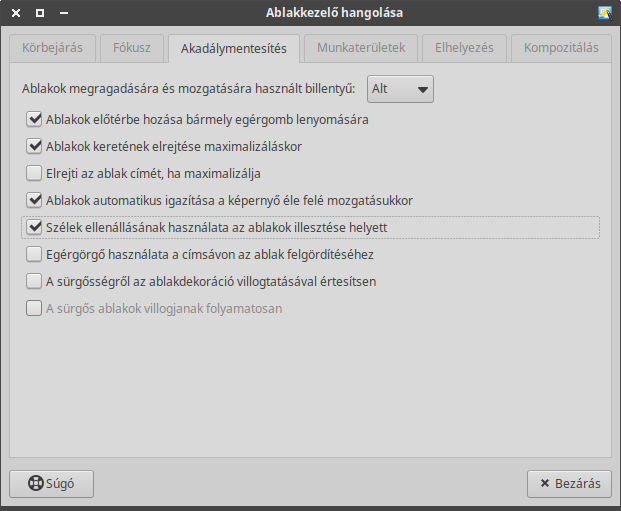The image size is (621, 511).
Task: Disable 'Ablakok keretének elrejtése maximalizáláskor'
Action: [x=34, y=147]
